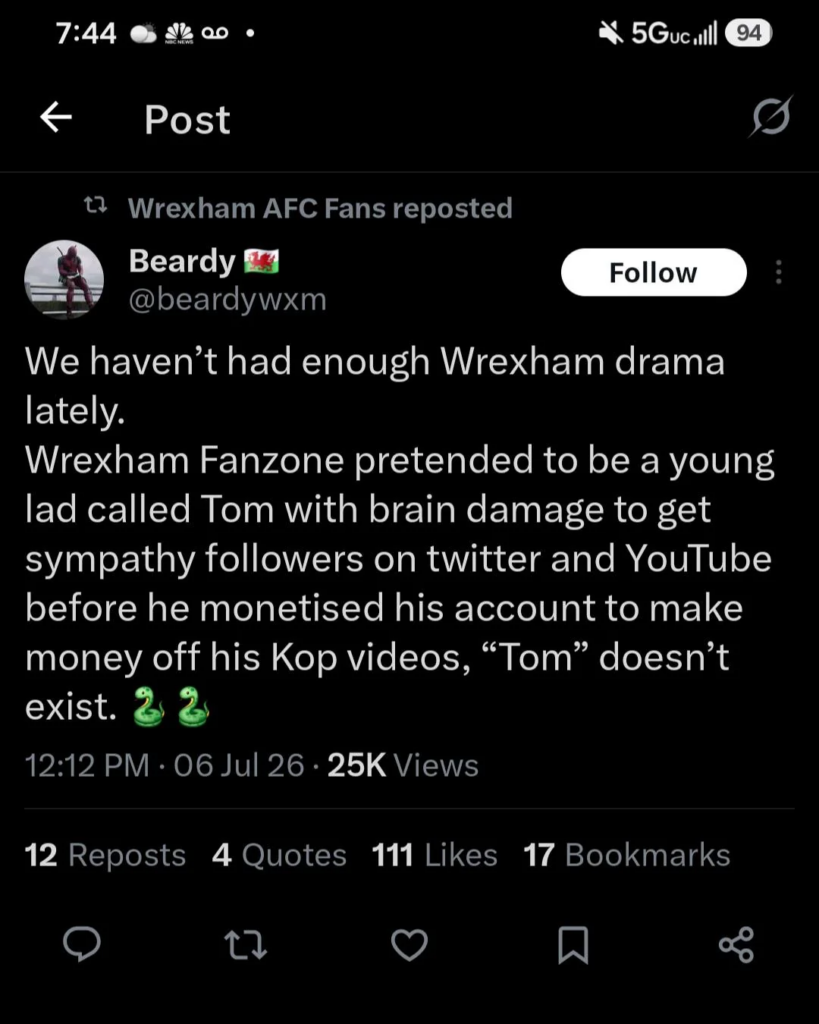View the @beardywxm handle profile
Viewport: 819px width, 1024px height.
[227, 300]
